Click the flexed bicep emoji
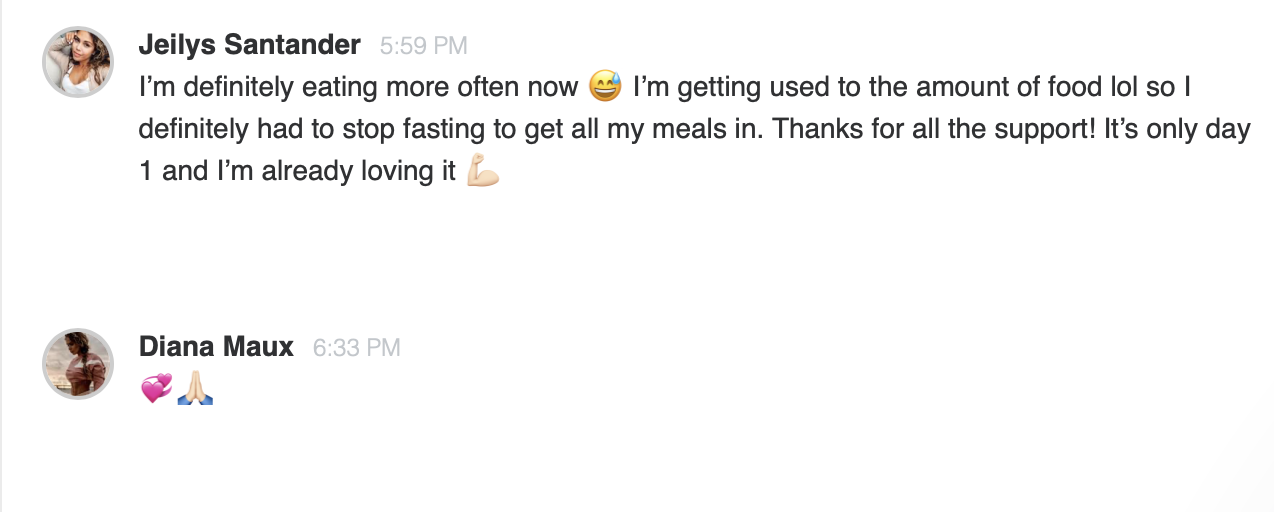 click(483, 171)
